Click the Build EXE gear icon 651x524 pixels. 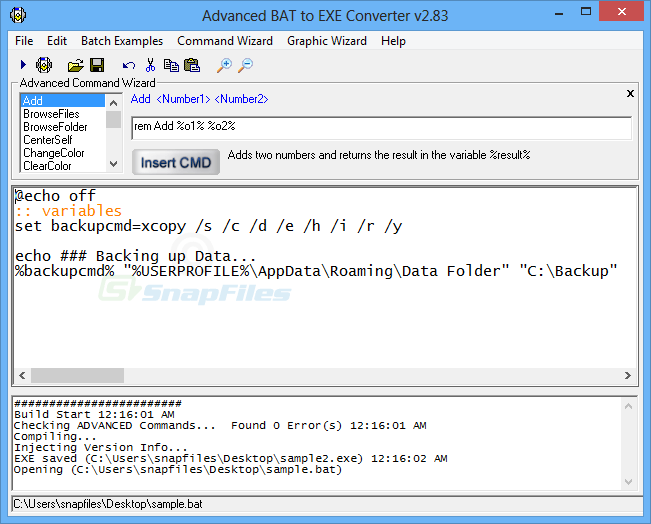click(x=44, y=65)
